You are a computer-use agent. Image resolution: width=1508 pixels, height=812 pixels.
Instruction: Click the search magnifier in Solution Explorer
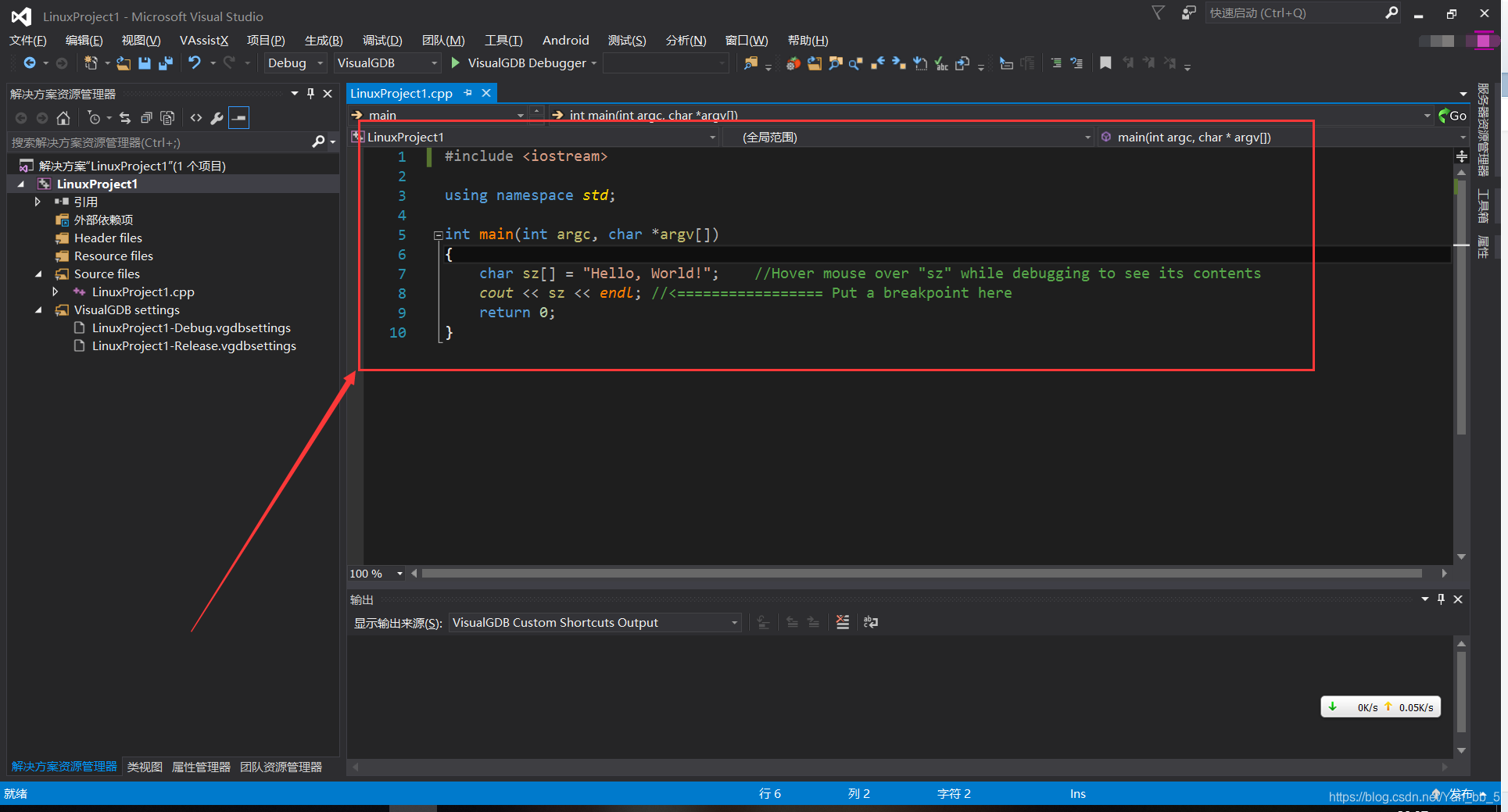click(318, 141)
